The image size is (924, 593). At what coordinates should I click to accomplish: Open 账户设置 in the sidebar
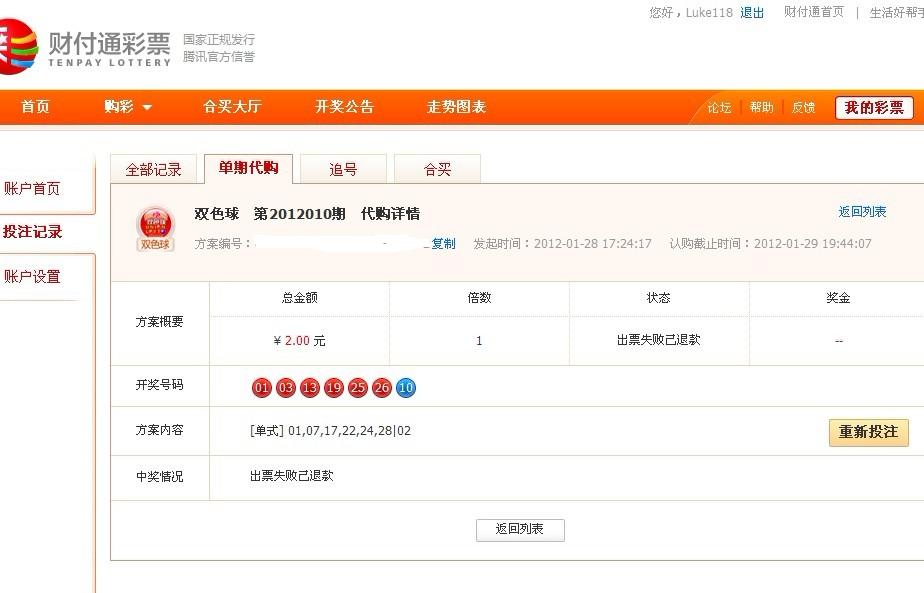[x=32, y=276]
